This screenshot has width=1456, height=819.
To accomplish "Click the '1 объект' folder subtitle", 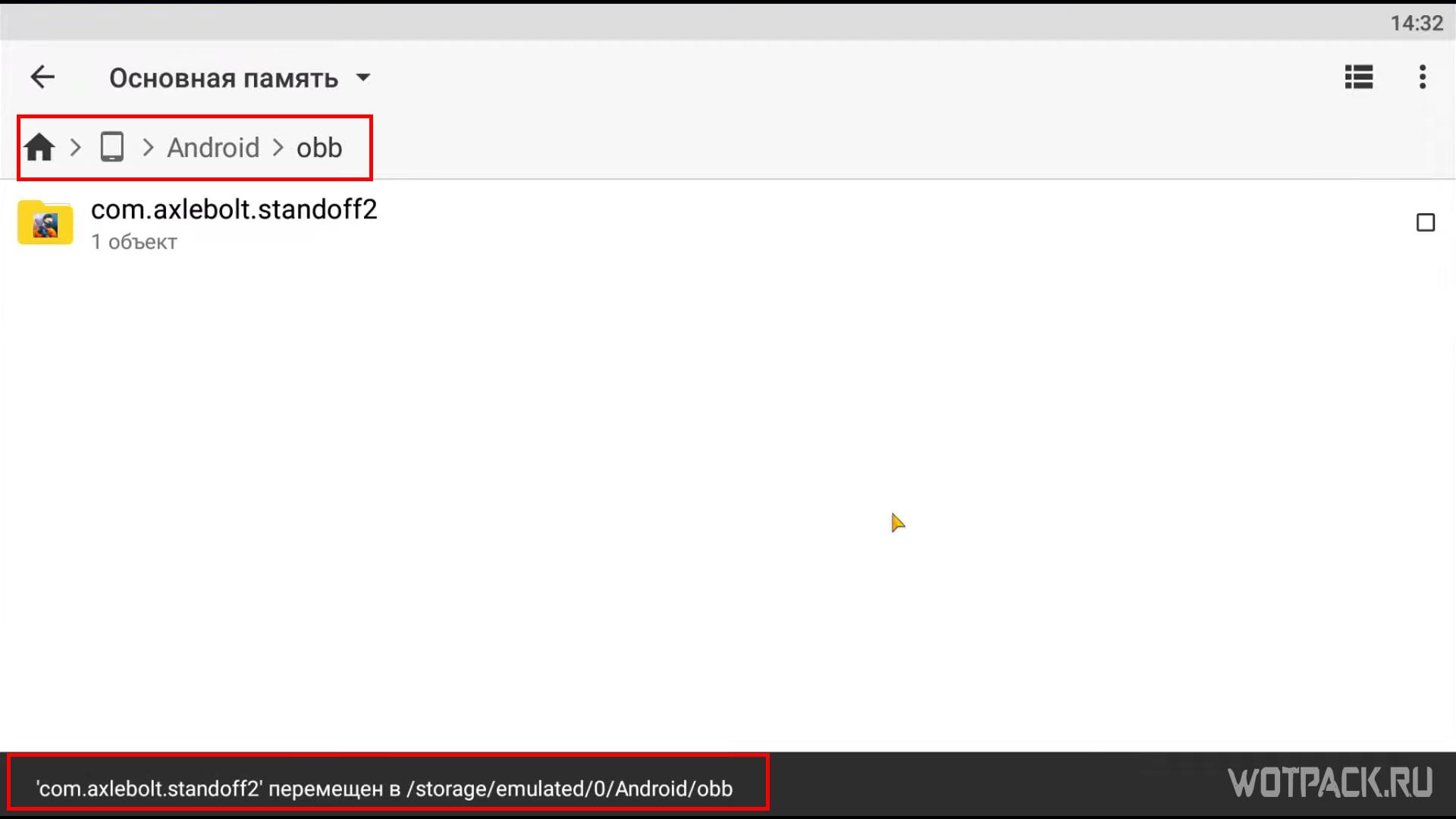I will (x=134, y=242).
